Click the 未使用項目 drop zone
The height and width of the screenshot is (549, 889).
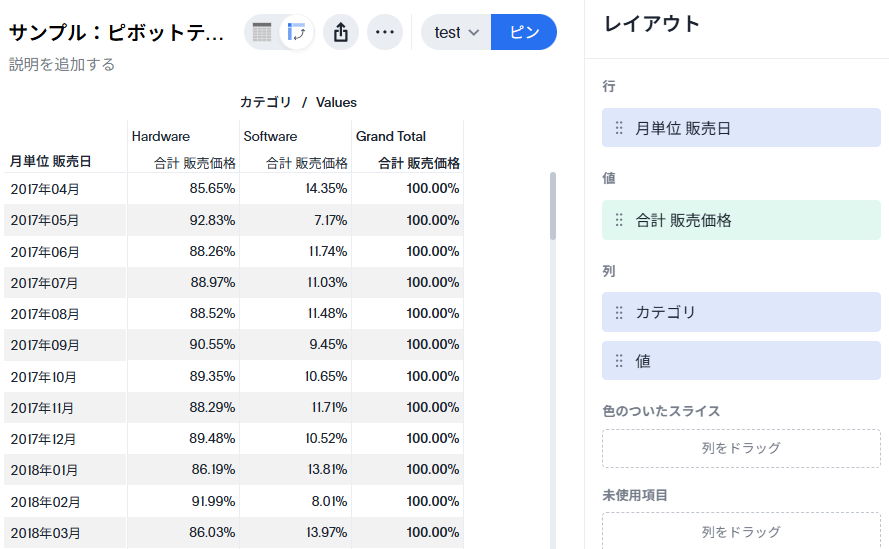pos(741,531)
